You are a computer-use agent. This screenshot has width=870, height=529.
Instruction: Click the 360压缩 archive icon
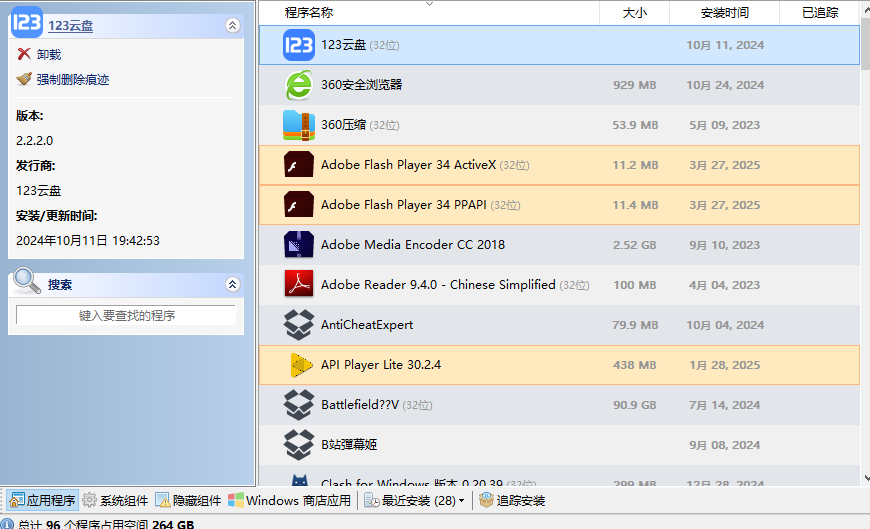[x=299, y=125]
